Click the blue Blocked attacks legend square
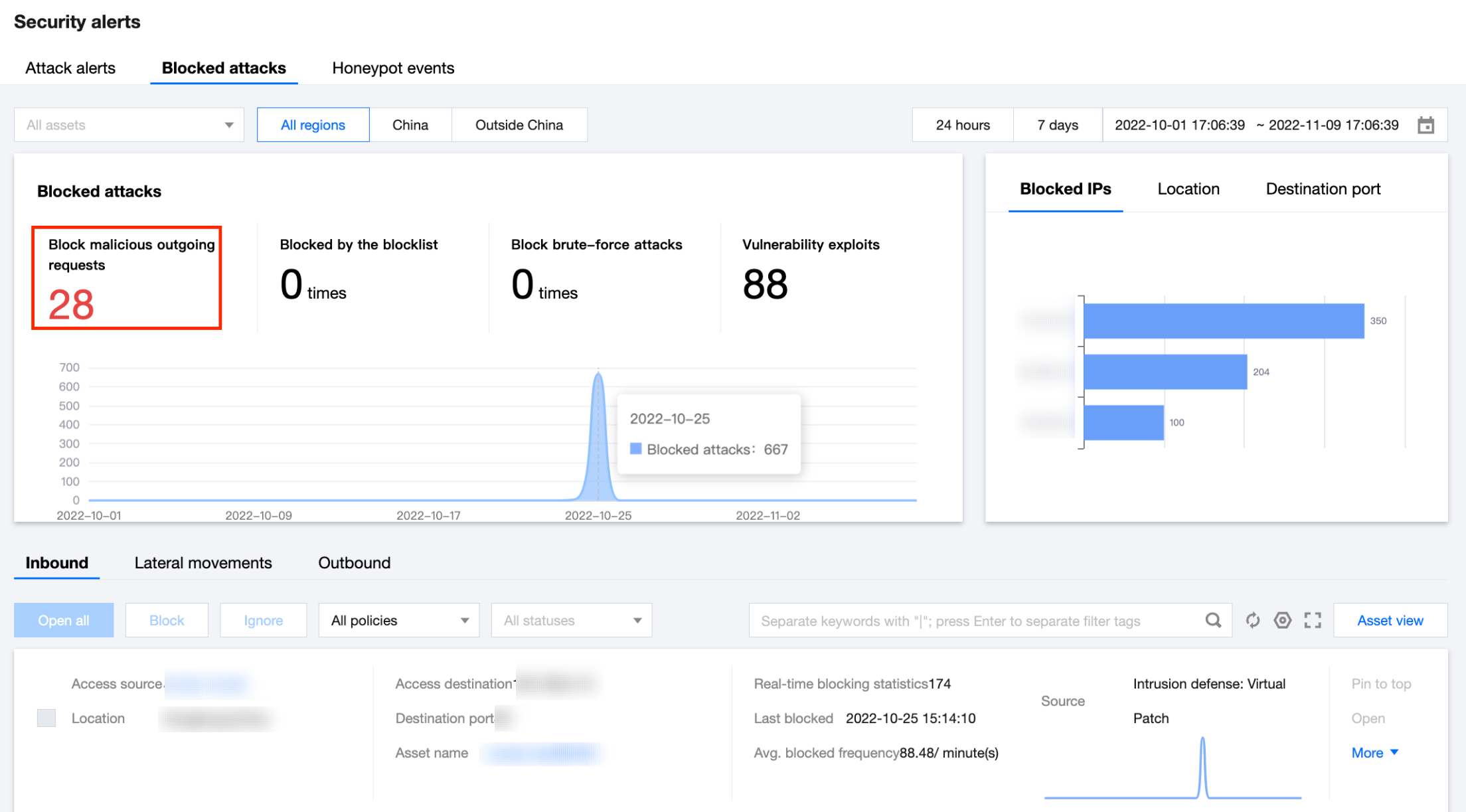This screenshot has width=1466, height=812. pyautogui.click(x=635, y=449)
